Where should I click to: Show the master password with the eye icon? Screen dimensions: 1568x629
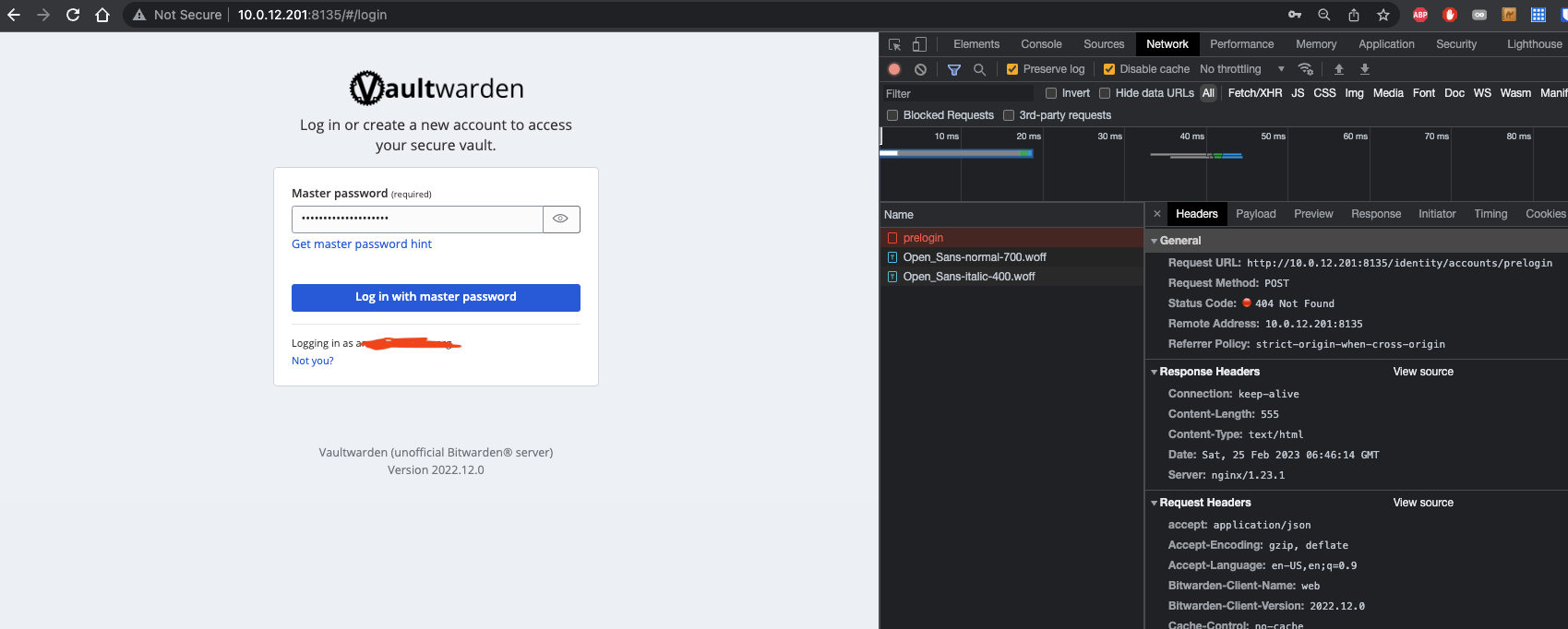click(x=560, y=219)
